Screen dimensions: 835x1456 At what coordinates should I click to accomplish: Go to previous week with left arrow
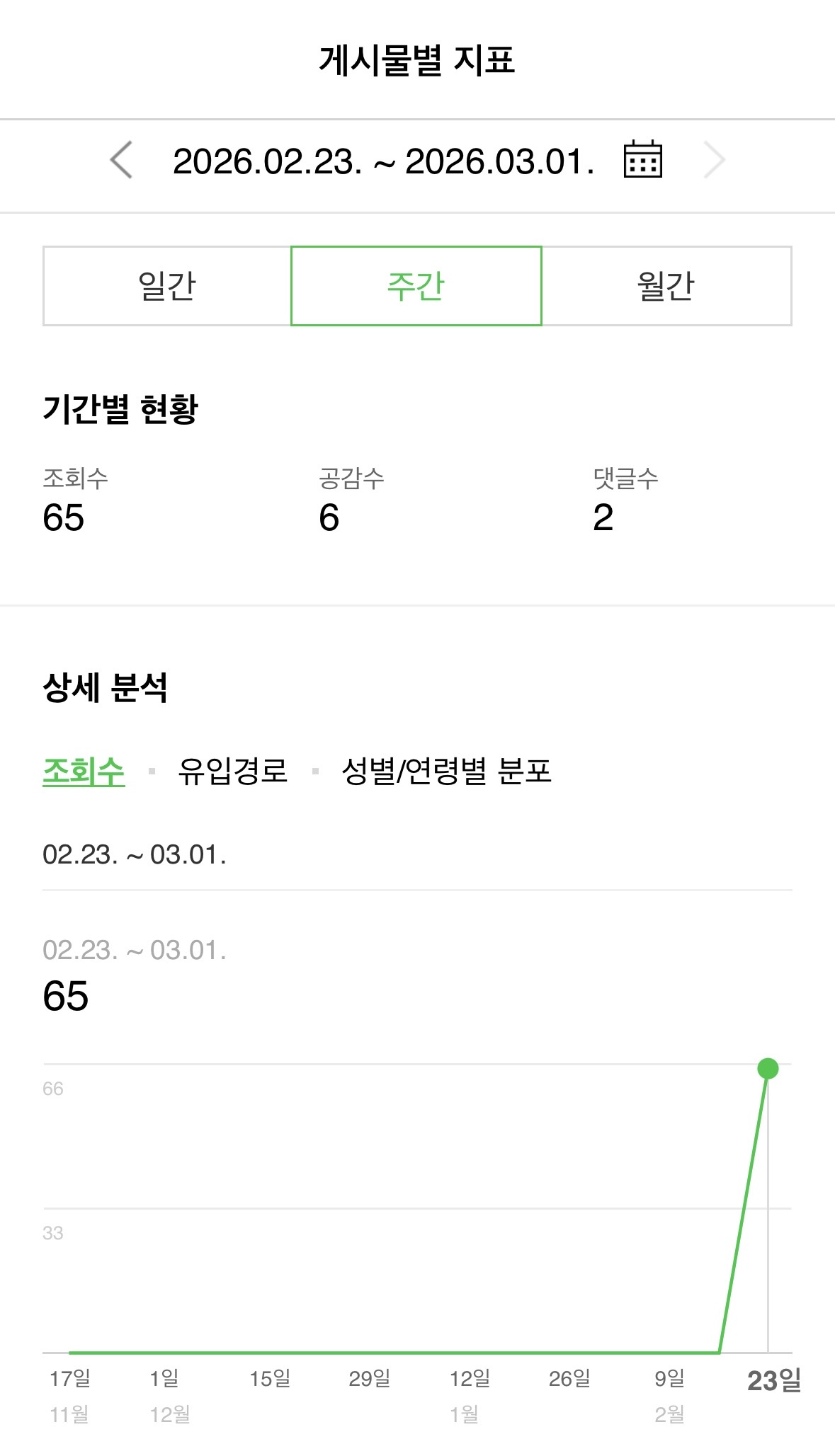122,160
